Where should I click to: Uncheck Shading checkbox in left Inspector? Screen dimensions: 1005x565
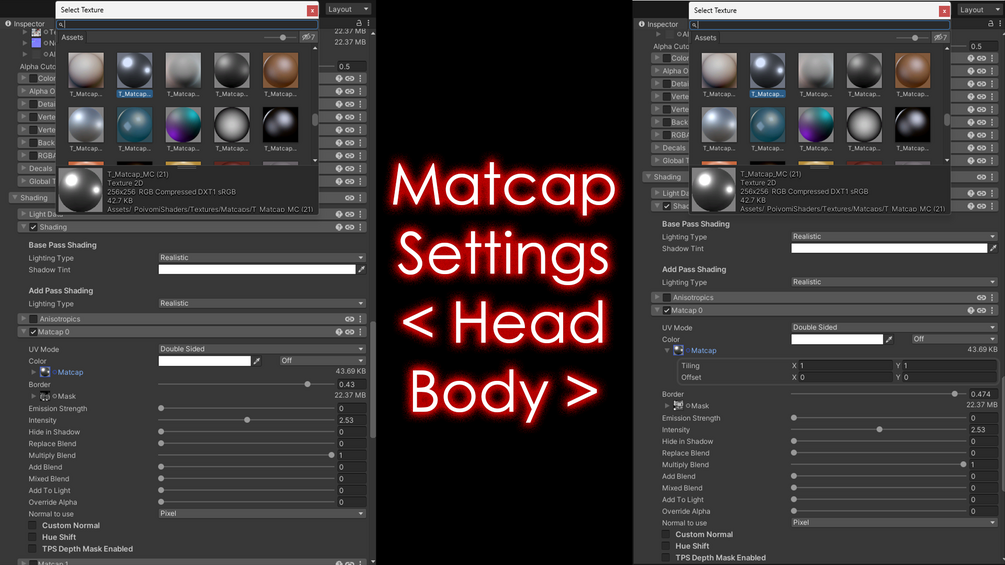pyautogui.click(x=33, y=227)
